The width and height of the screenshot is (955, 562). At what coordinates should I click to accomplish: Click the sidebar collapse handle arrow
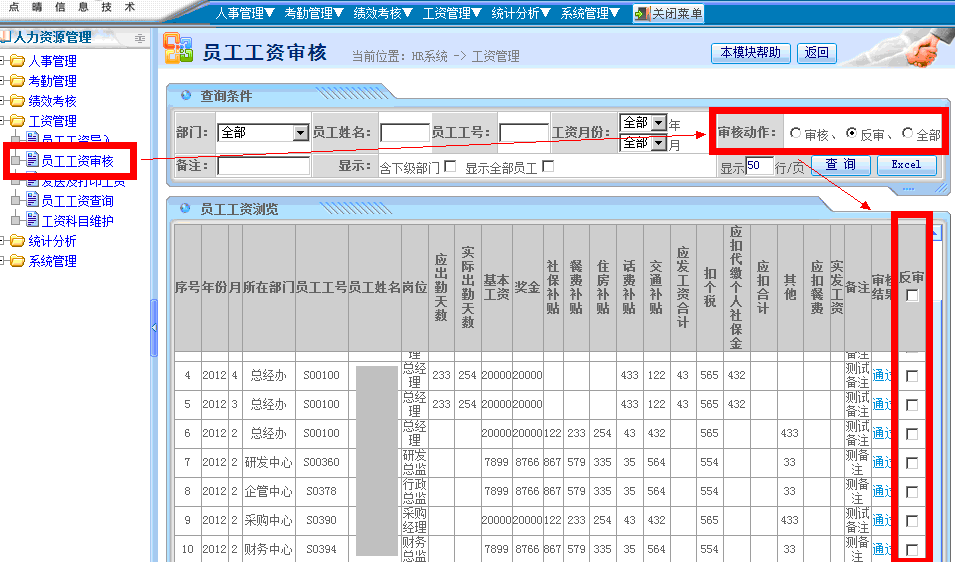pyautogui.click(x=154, y=328)
